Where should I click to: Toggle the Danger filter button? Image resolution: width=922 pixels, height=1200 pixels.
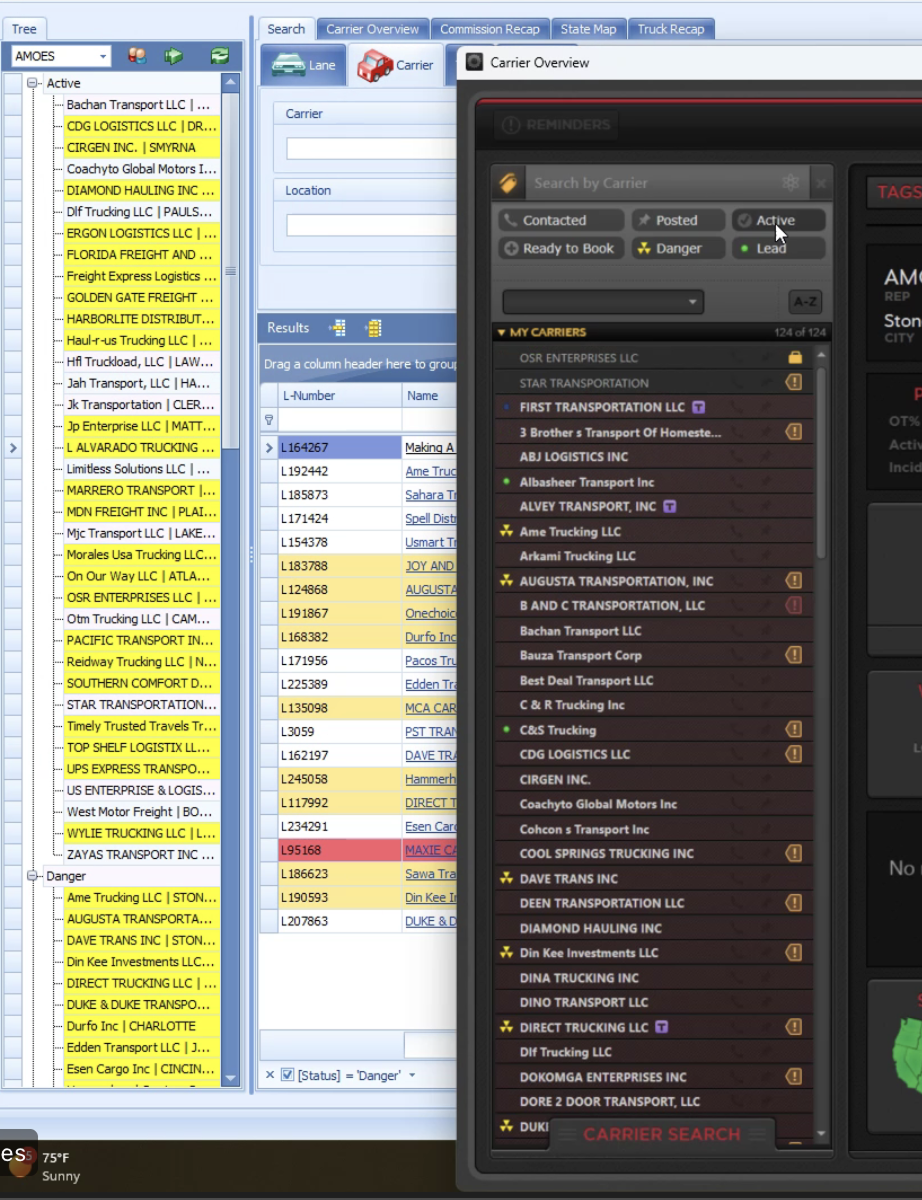coord(678,248)
